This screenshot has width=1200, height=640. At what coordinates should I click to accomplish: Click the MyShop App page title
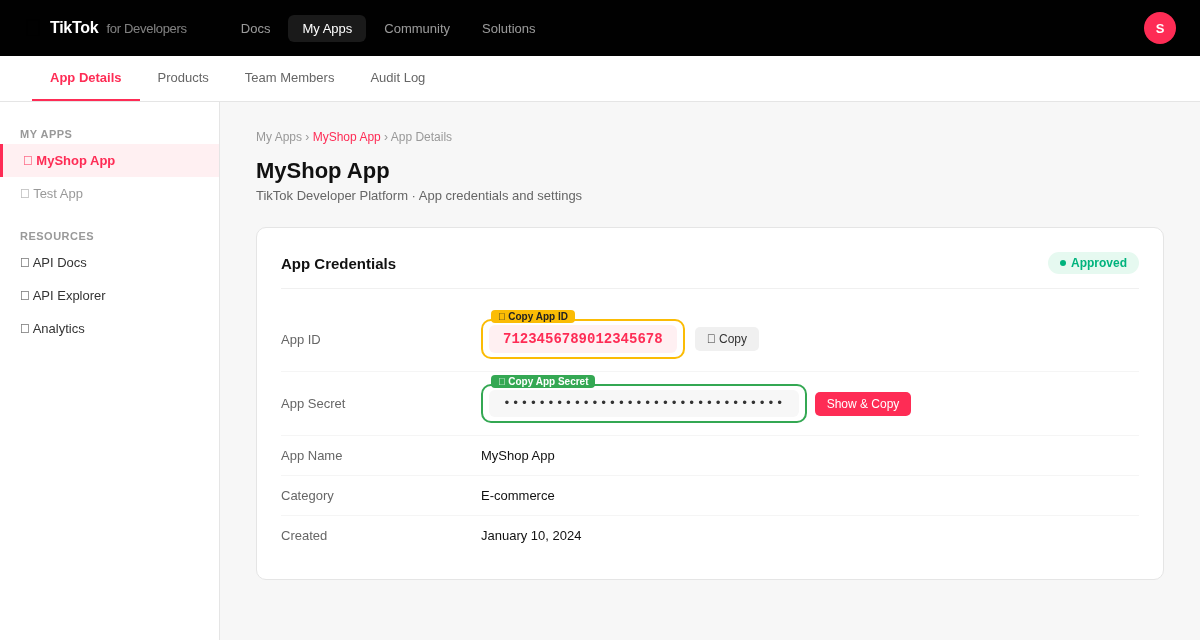(323, 171)
